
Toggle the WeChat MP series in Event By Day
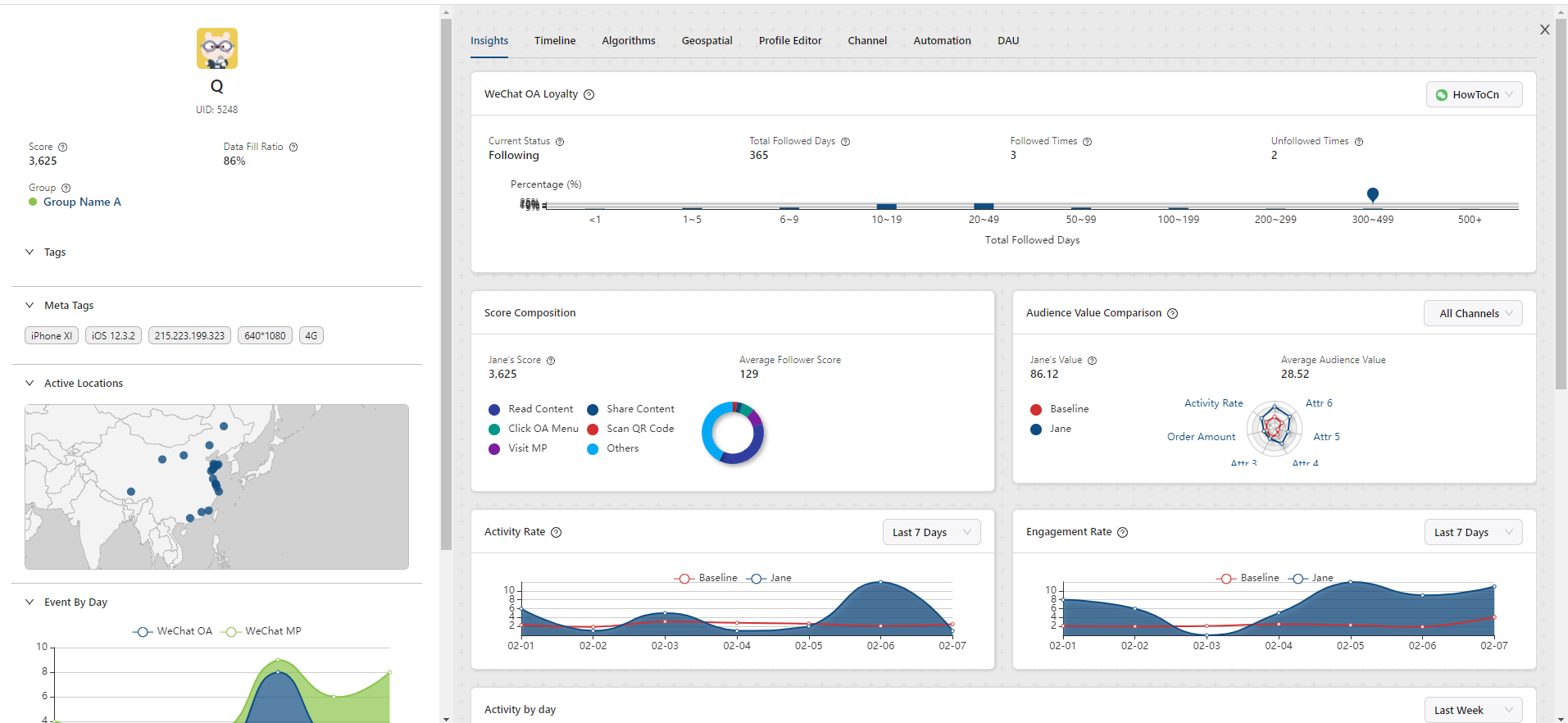[x=262, y=631]
